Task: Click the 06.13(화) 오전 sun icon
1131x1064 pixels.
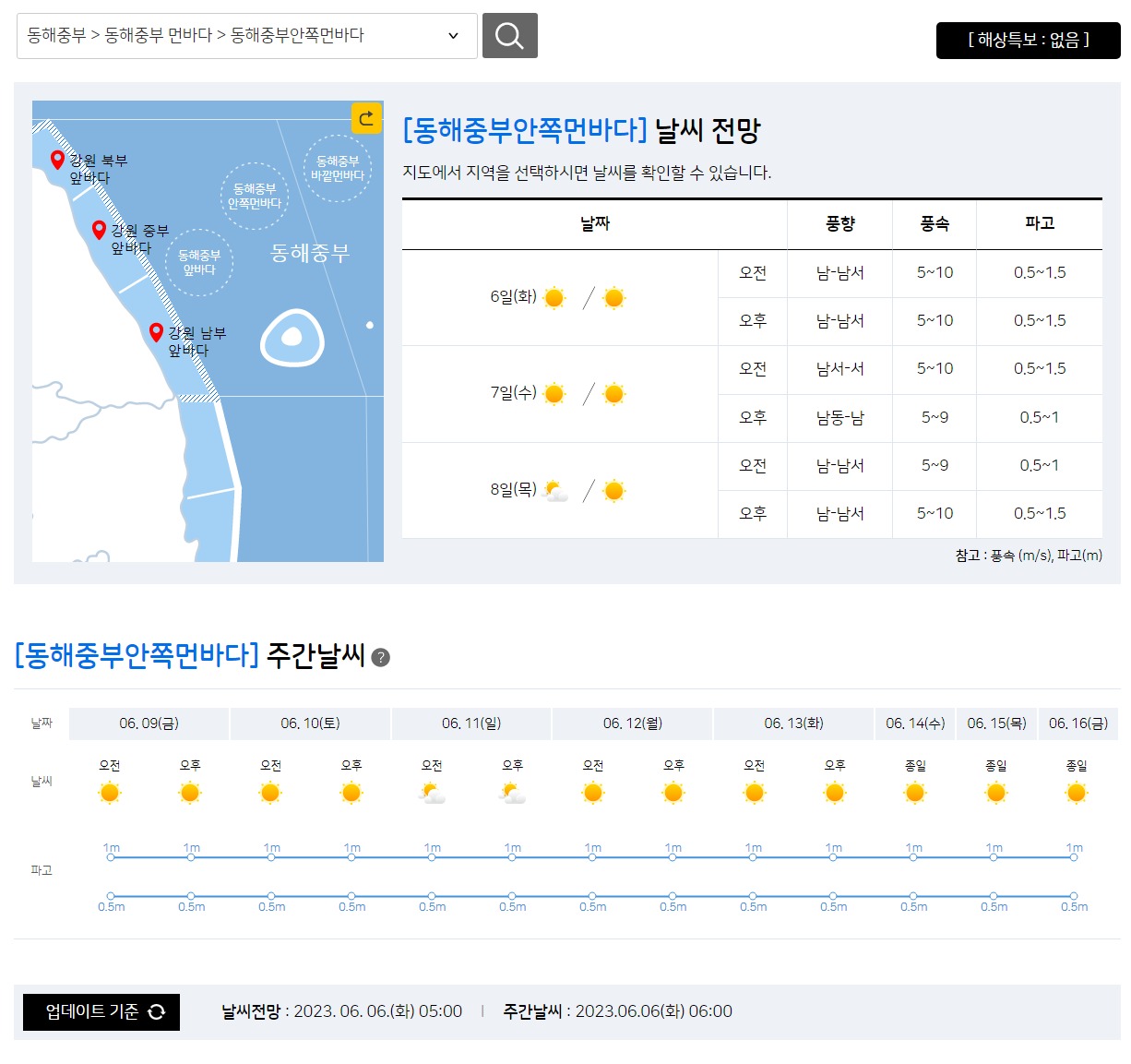Action: pyautogui.click(x=755, y=793)
